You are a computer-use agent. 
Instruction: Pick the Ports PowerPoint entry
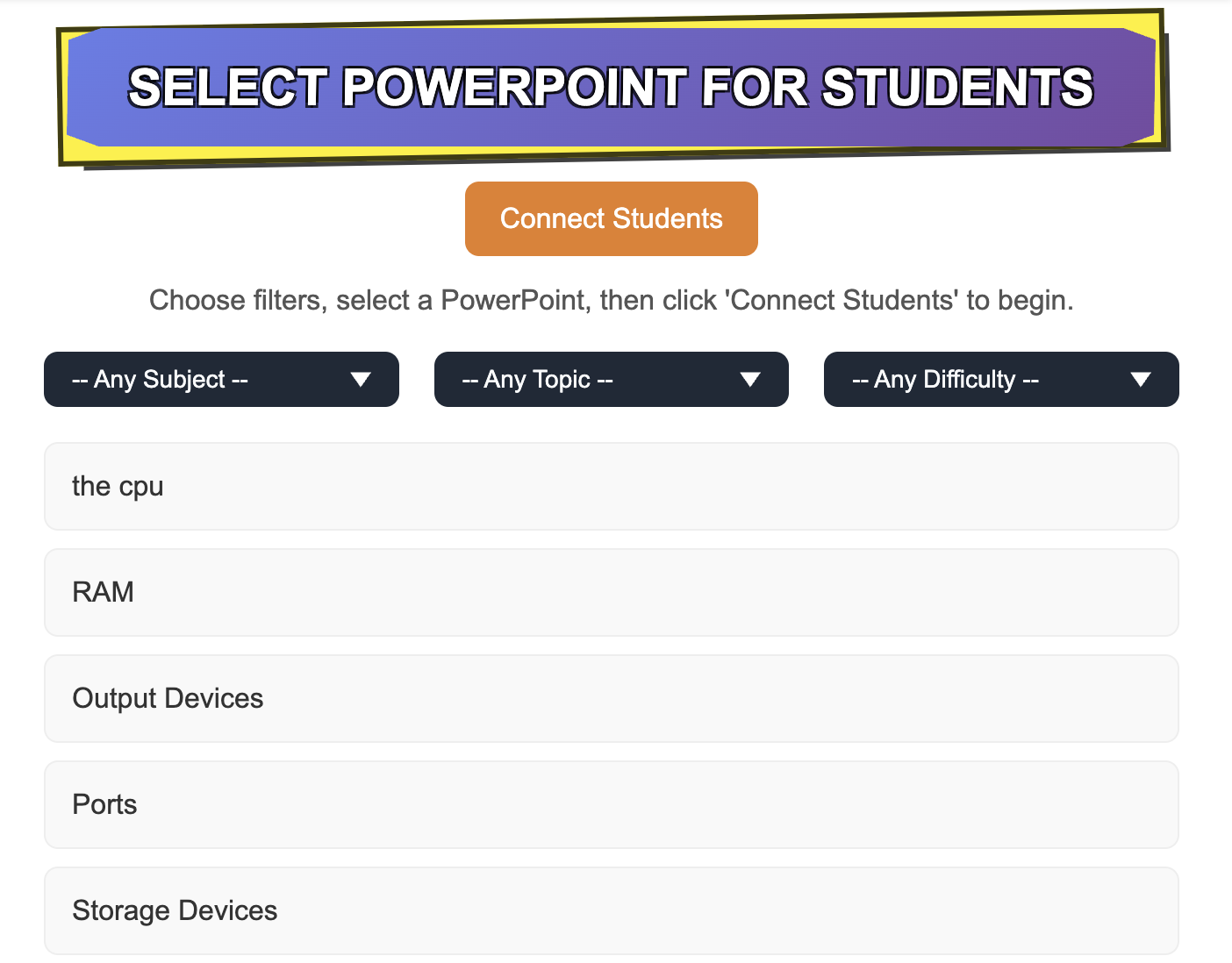pos(611,804)
